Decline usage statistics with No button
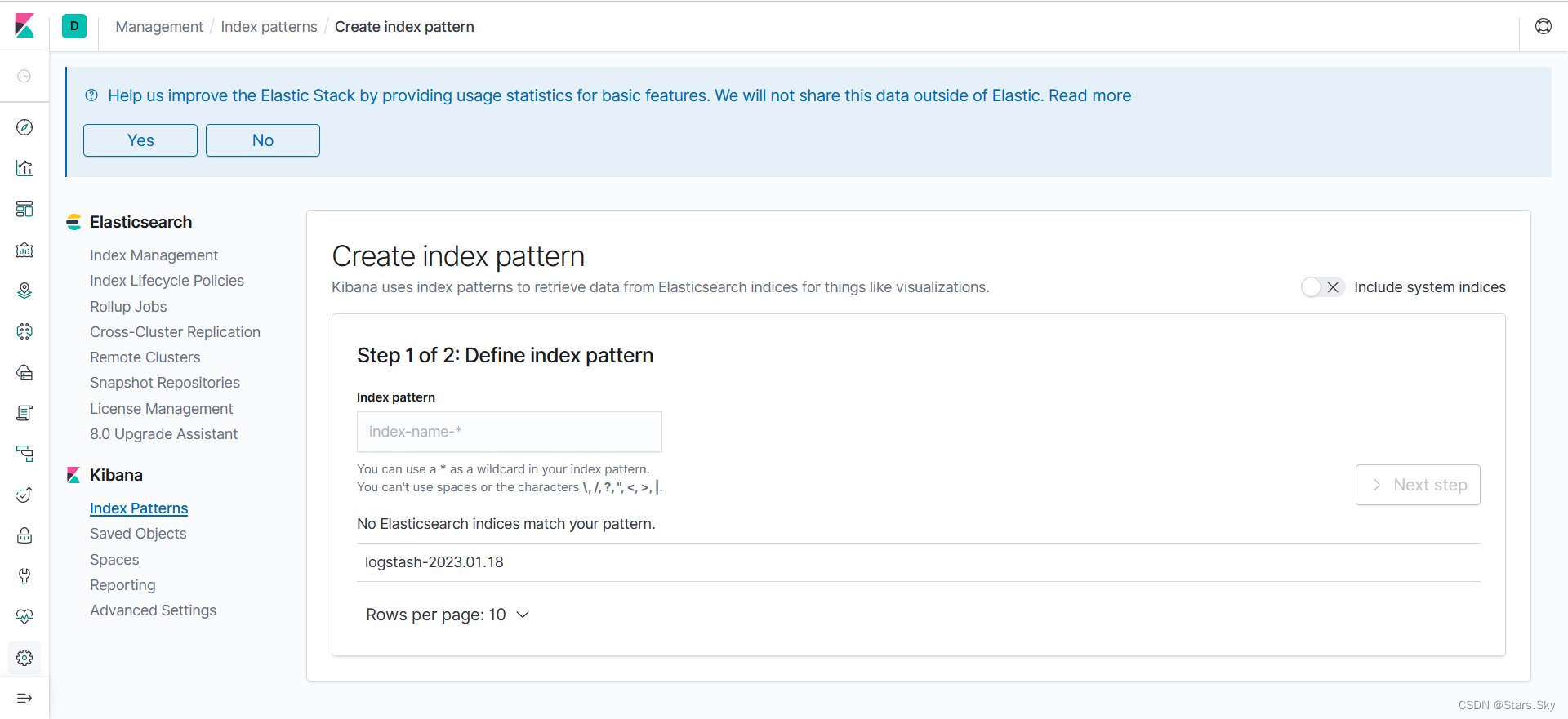The width and height of the screenshot is (1568, 719). tap(263, 140)
